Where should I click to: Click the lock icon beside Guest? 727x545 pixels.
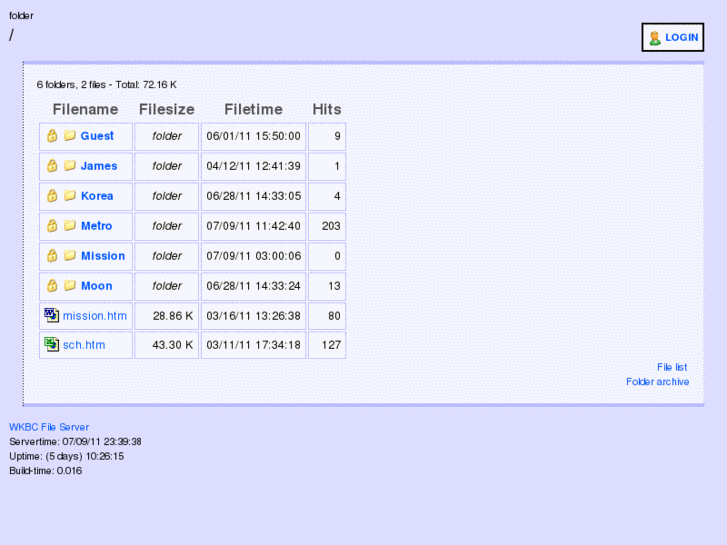(52, 136)
